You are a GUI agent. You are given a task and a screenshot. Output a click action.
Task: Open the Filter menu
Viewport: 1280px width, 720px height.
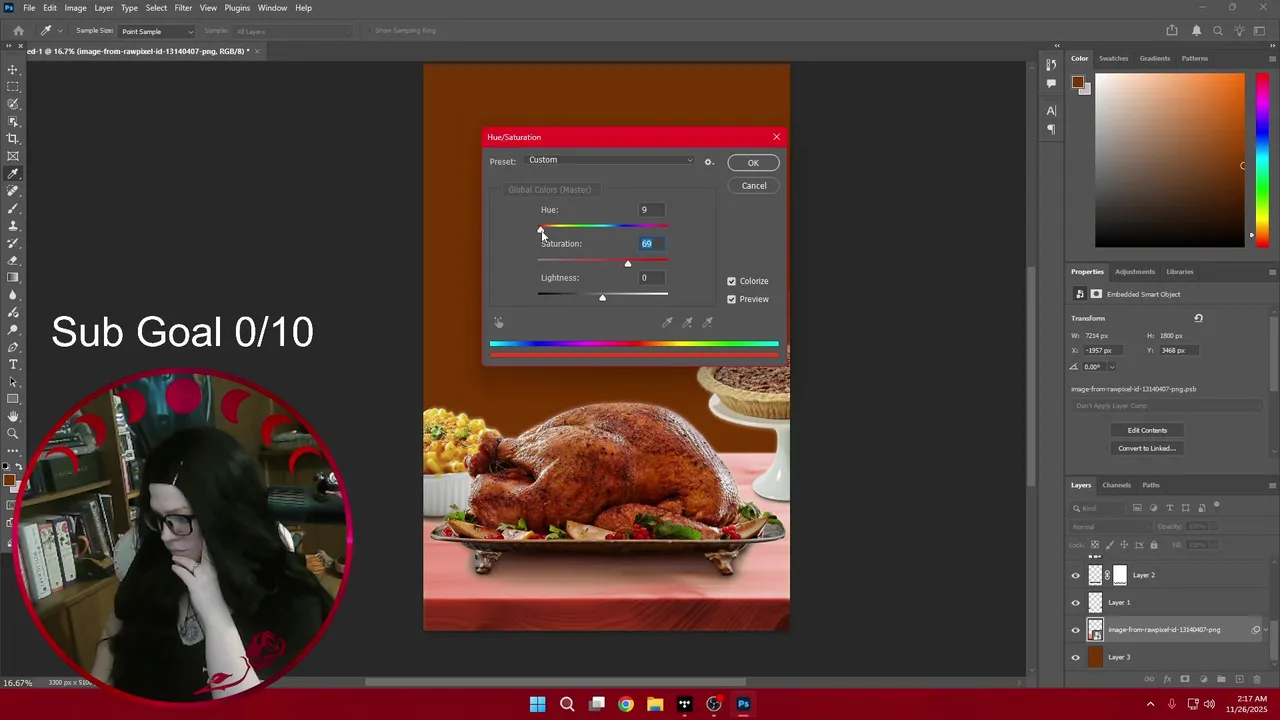pos(183,8)
